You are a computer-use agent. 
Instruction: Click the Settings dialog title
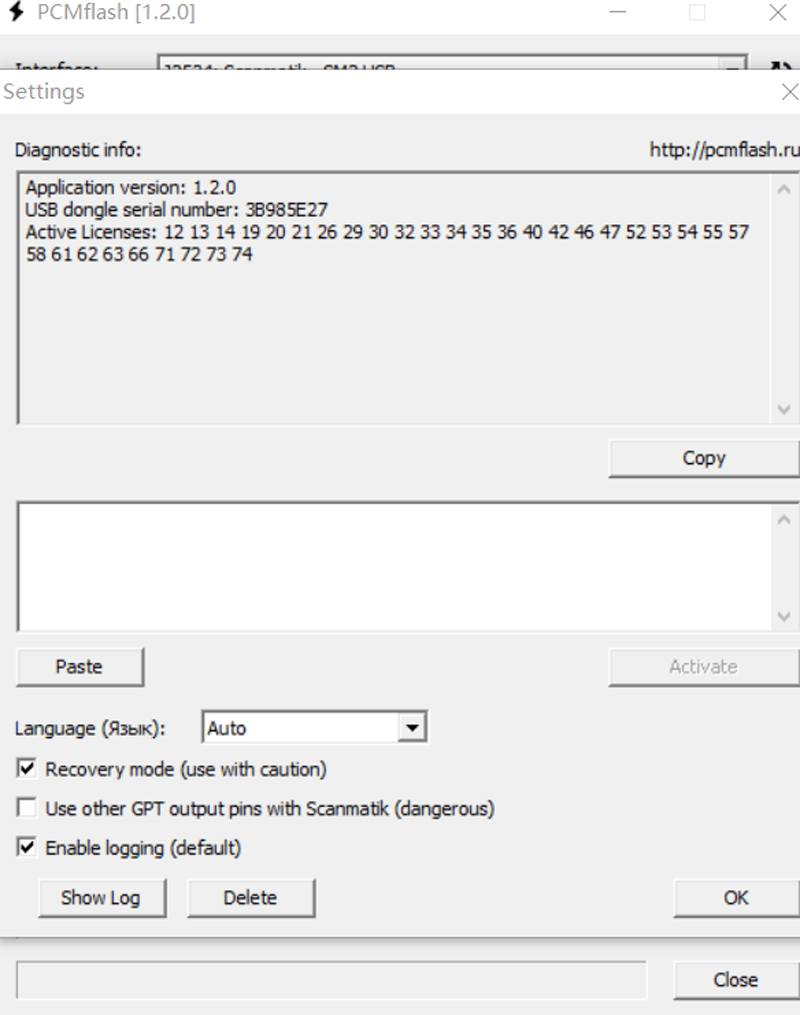(x=44, y=92)
